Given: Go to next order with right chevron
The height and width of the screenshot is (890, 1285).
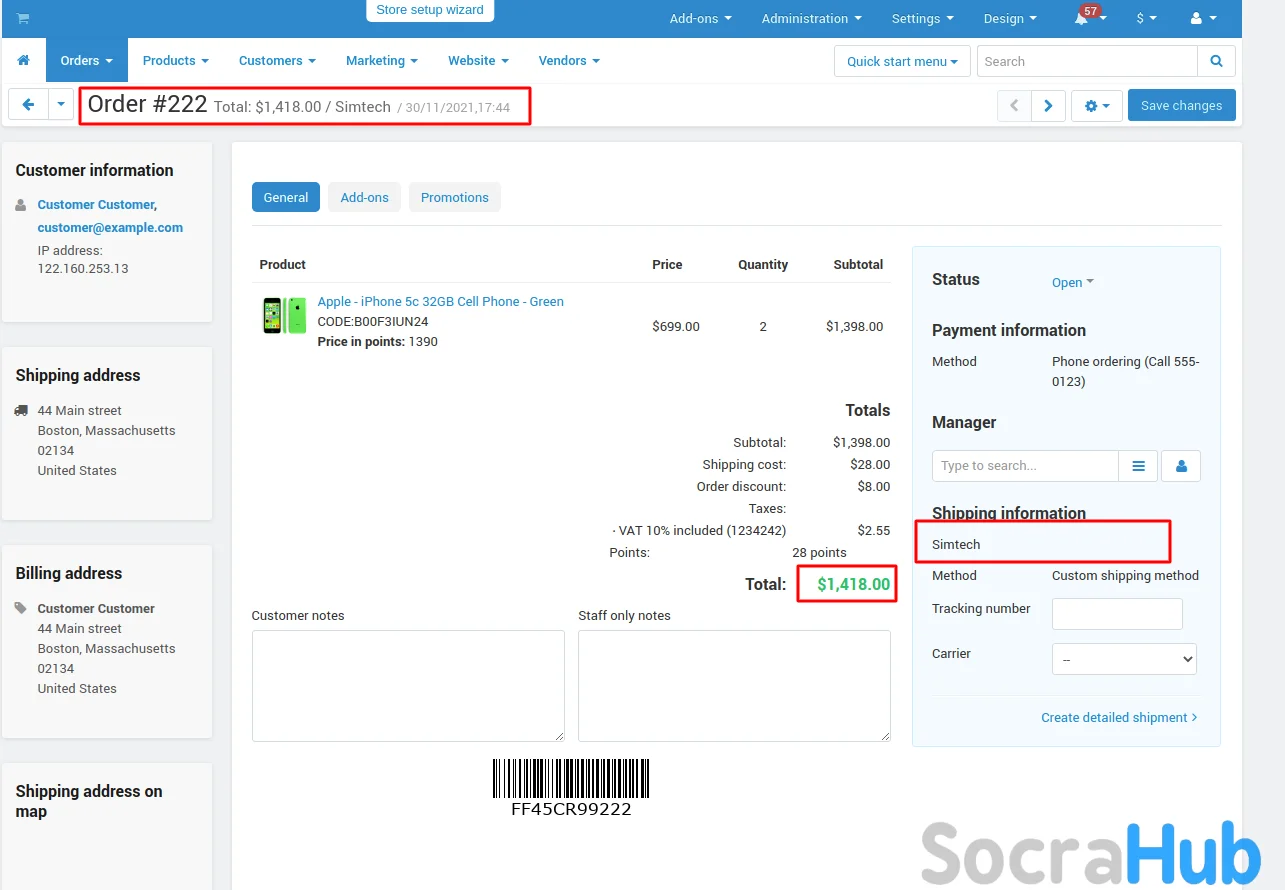Looking at the screenshot, I should (x=1047, y=105).
